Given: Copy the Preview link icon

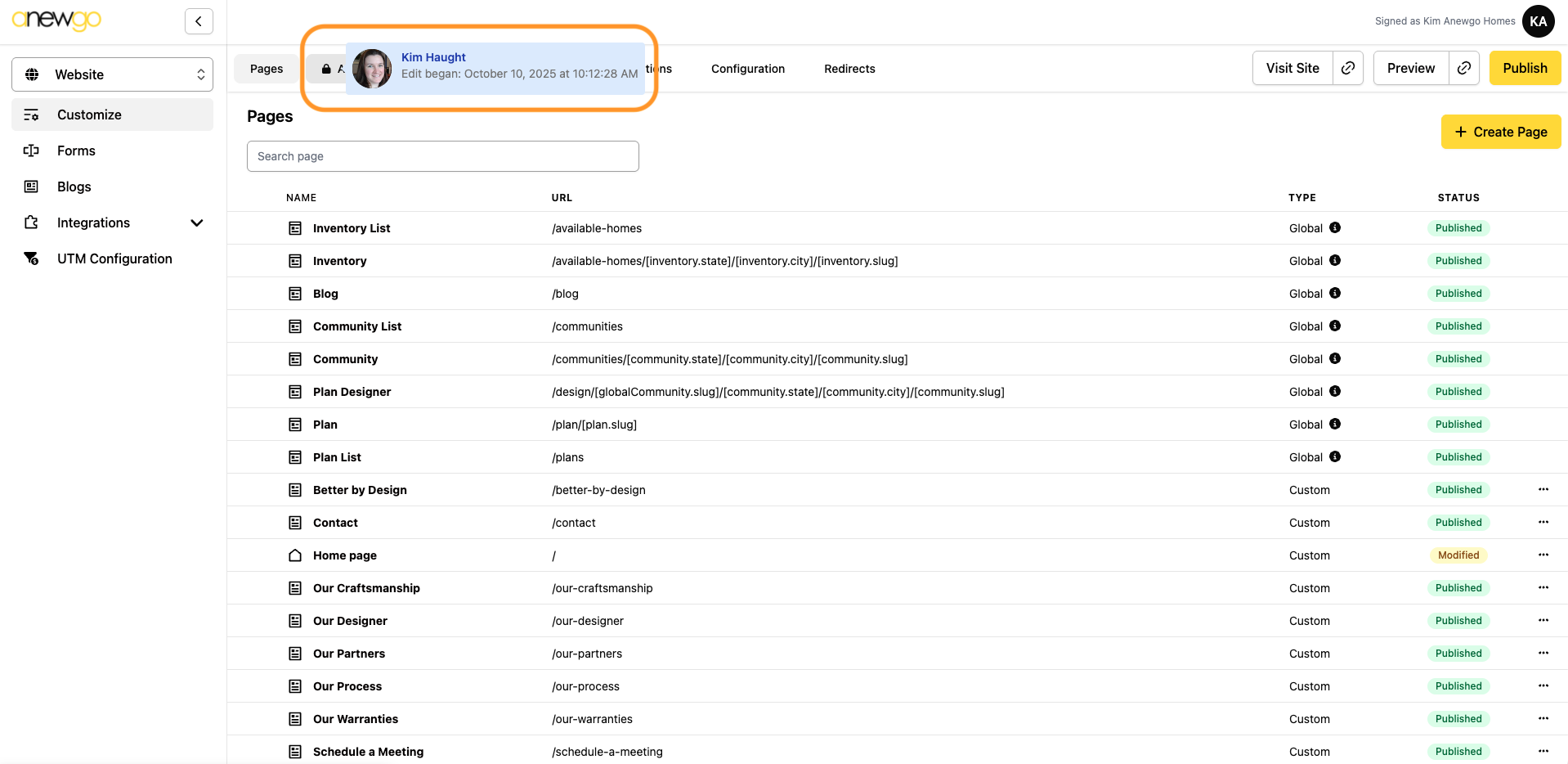Looking at the screenshot, I should point(1464,68).
